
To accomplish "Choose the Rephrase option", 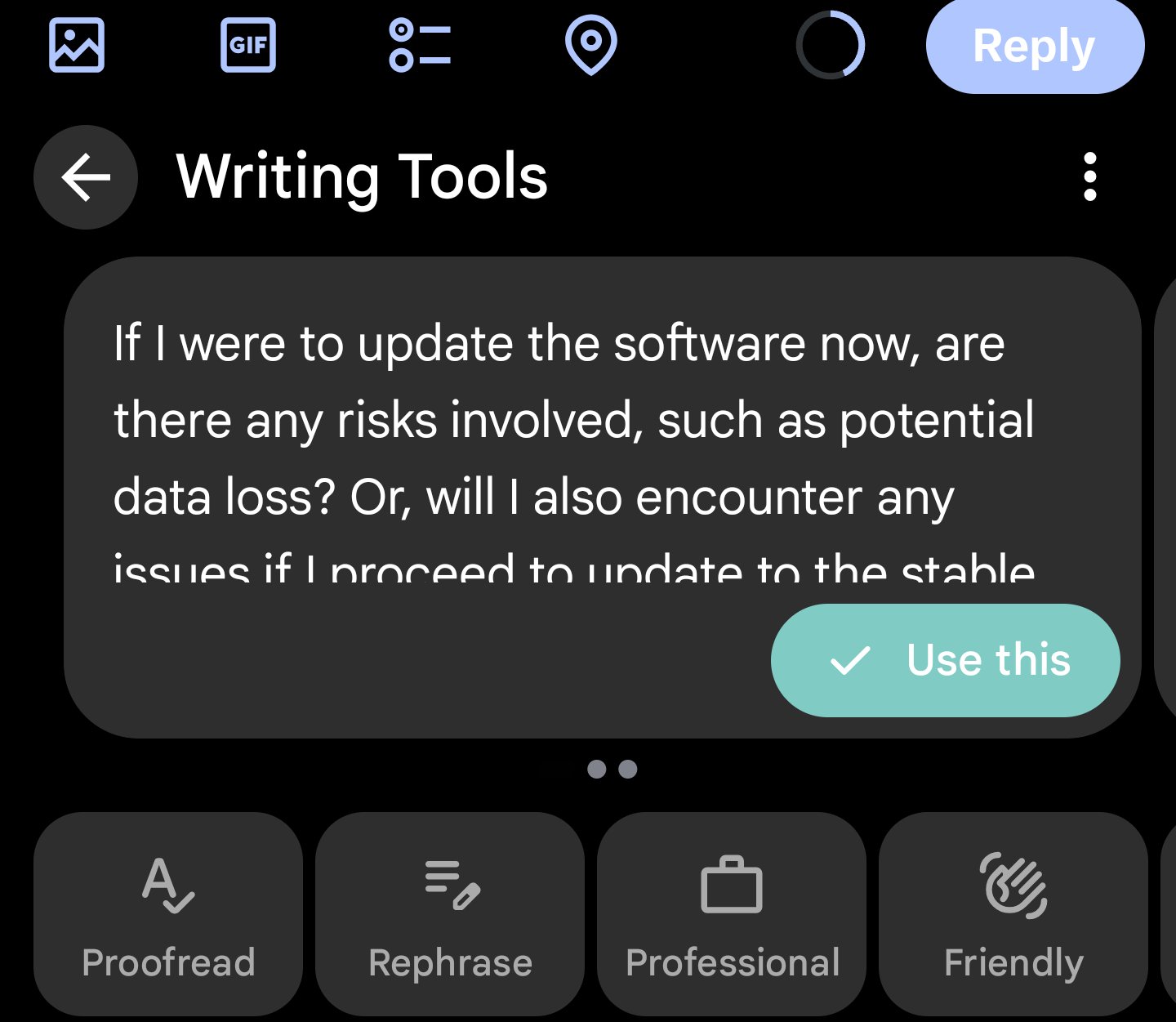I will coord(450,913).
